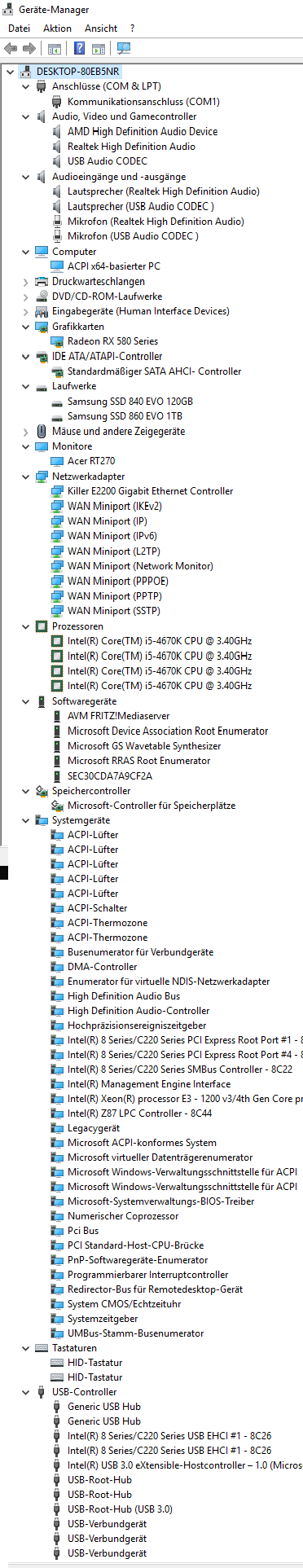Select Realtek High Definition Audio device
Image resolution: width=303 pixels, height=1568 pixels.
(131, 147)
